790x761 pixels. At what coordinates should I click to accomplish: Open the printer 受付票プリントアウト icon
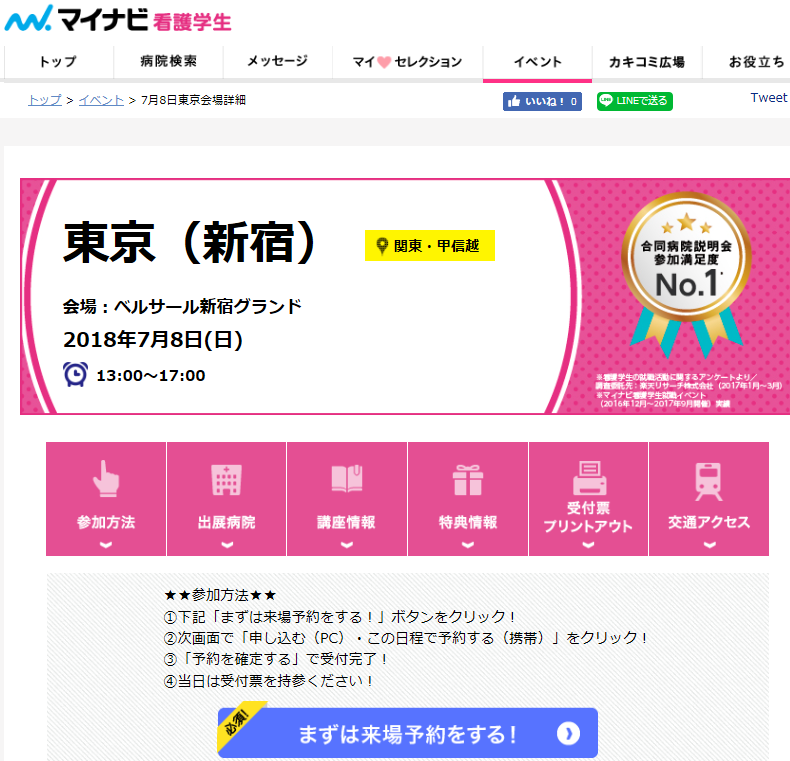point(589,478)
